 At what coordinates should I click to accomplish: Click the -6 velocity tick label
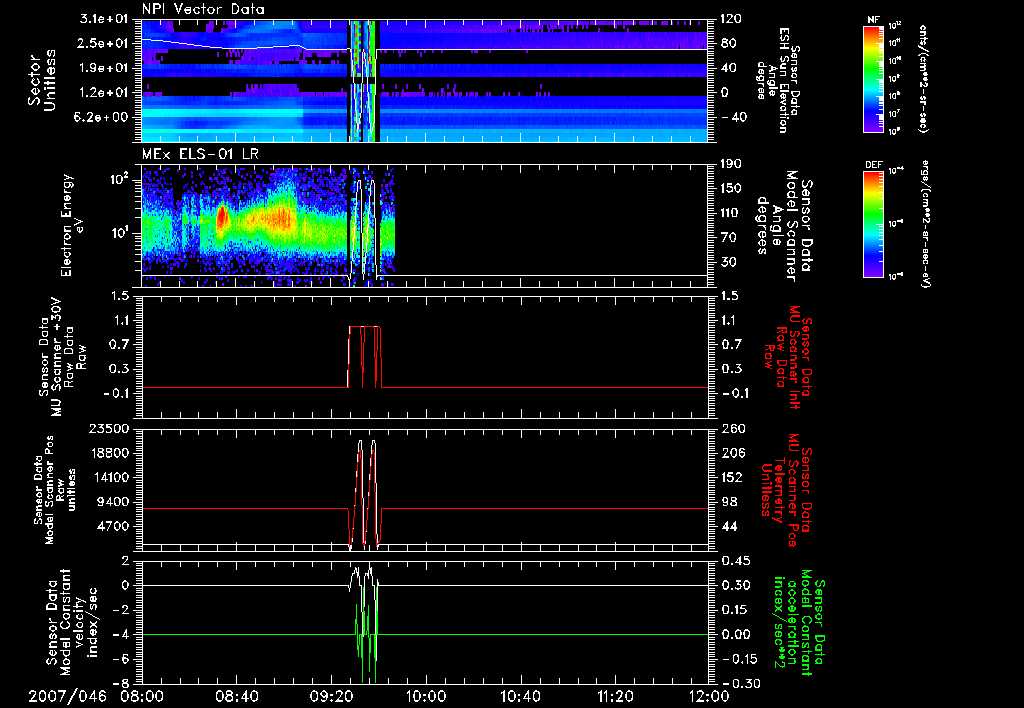coord(123,658)
